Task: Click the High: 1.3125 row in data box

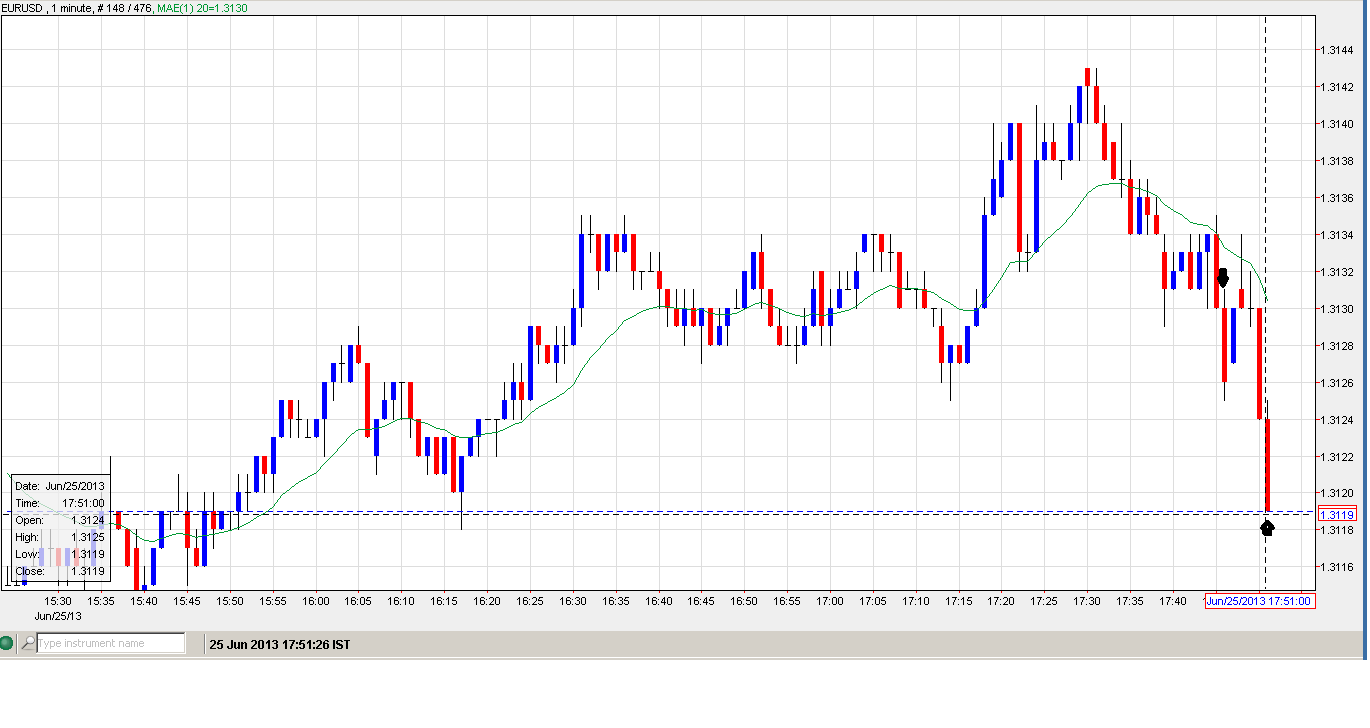Action: pos(60,537)
